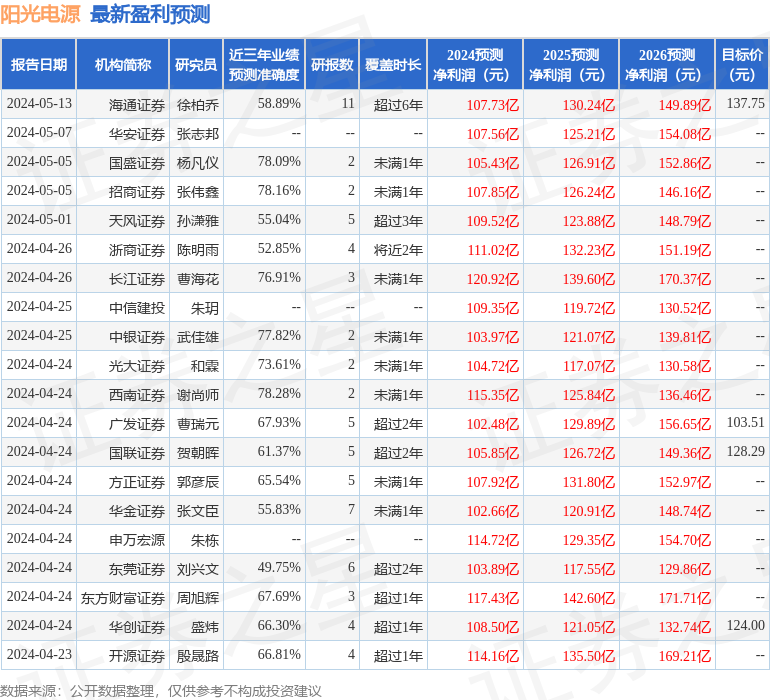Click the 2024 profit 107.85亿
The image size is (770, 700).
(x=493, y=192)
